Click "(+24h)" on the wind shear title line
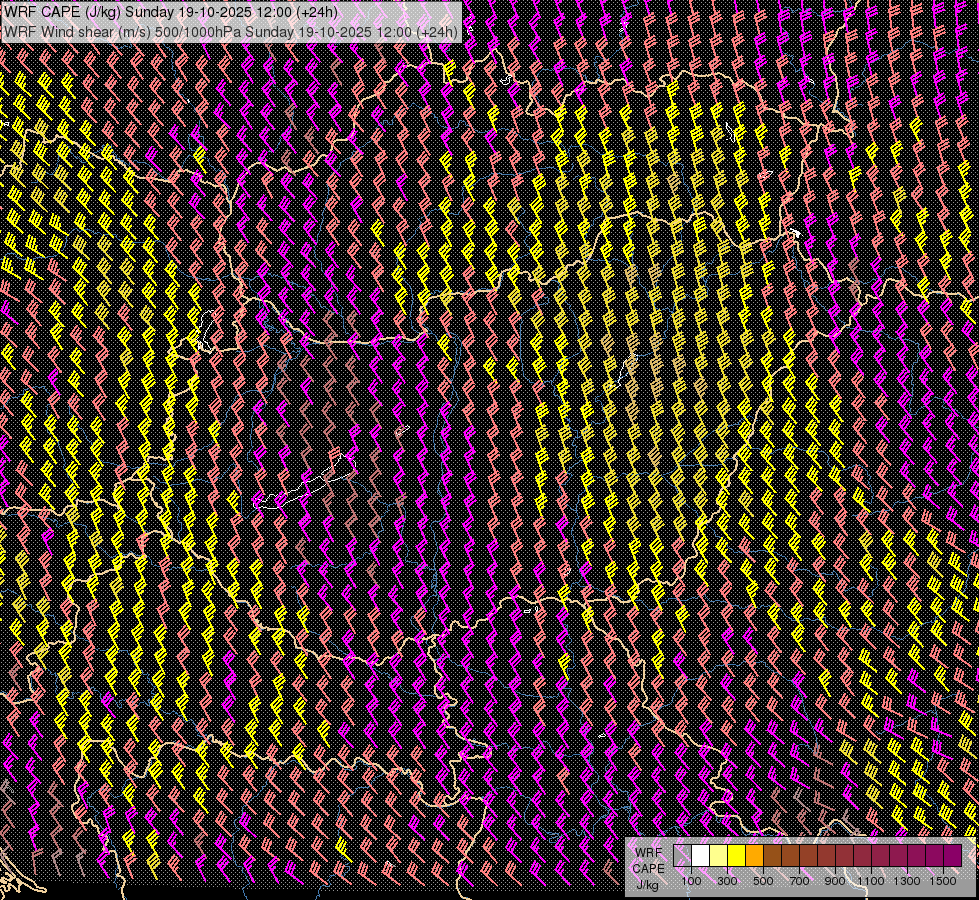This screenshot has height=900, width=979. pyautogui.click(x=435, y=31)
